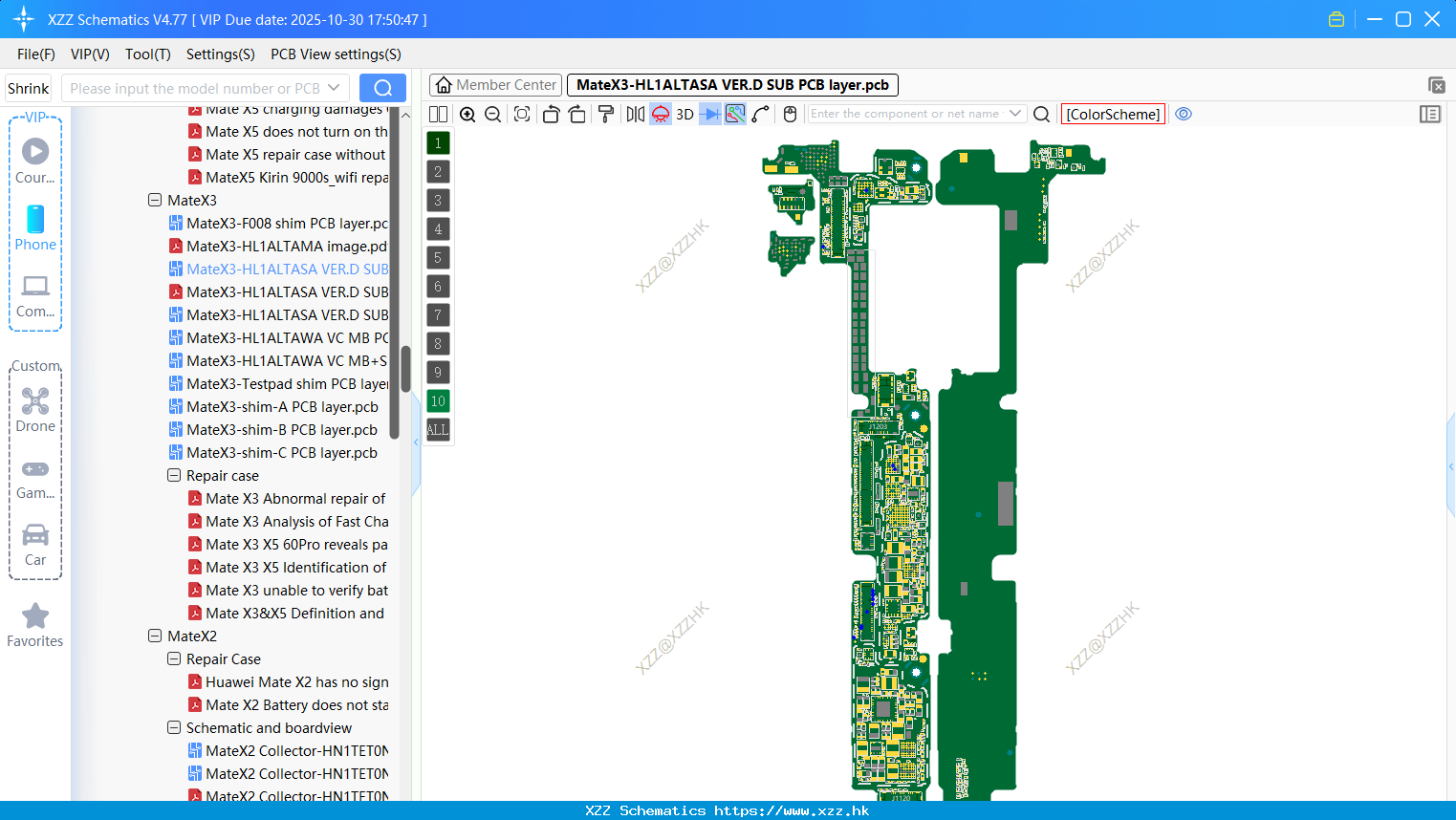Open PCB View settings(S) menu
This screenshot has height=820, width=1456.
[x=336, y=54]
